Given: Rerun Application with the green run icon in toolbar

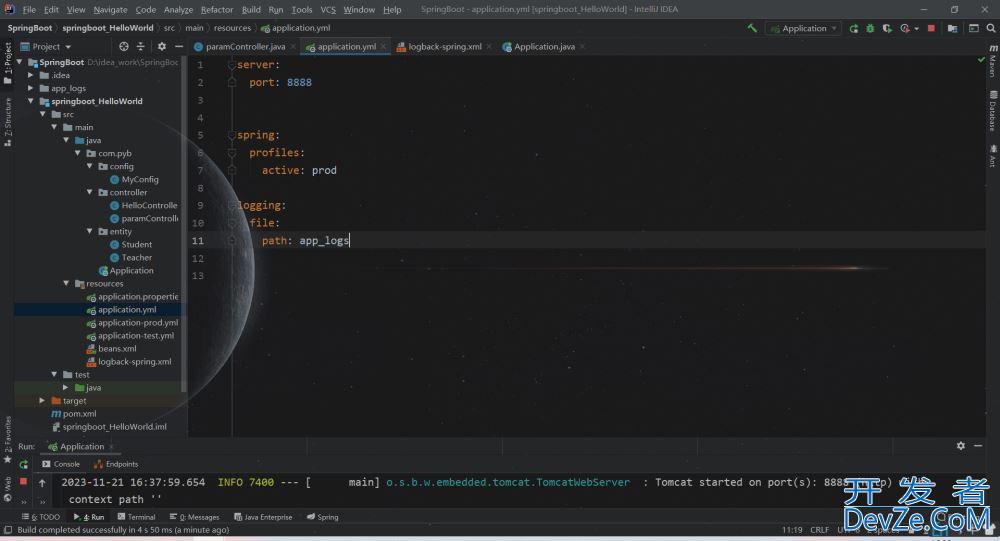Looking at the screenshot, I should coord(853,28).
